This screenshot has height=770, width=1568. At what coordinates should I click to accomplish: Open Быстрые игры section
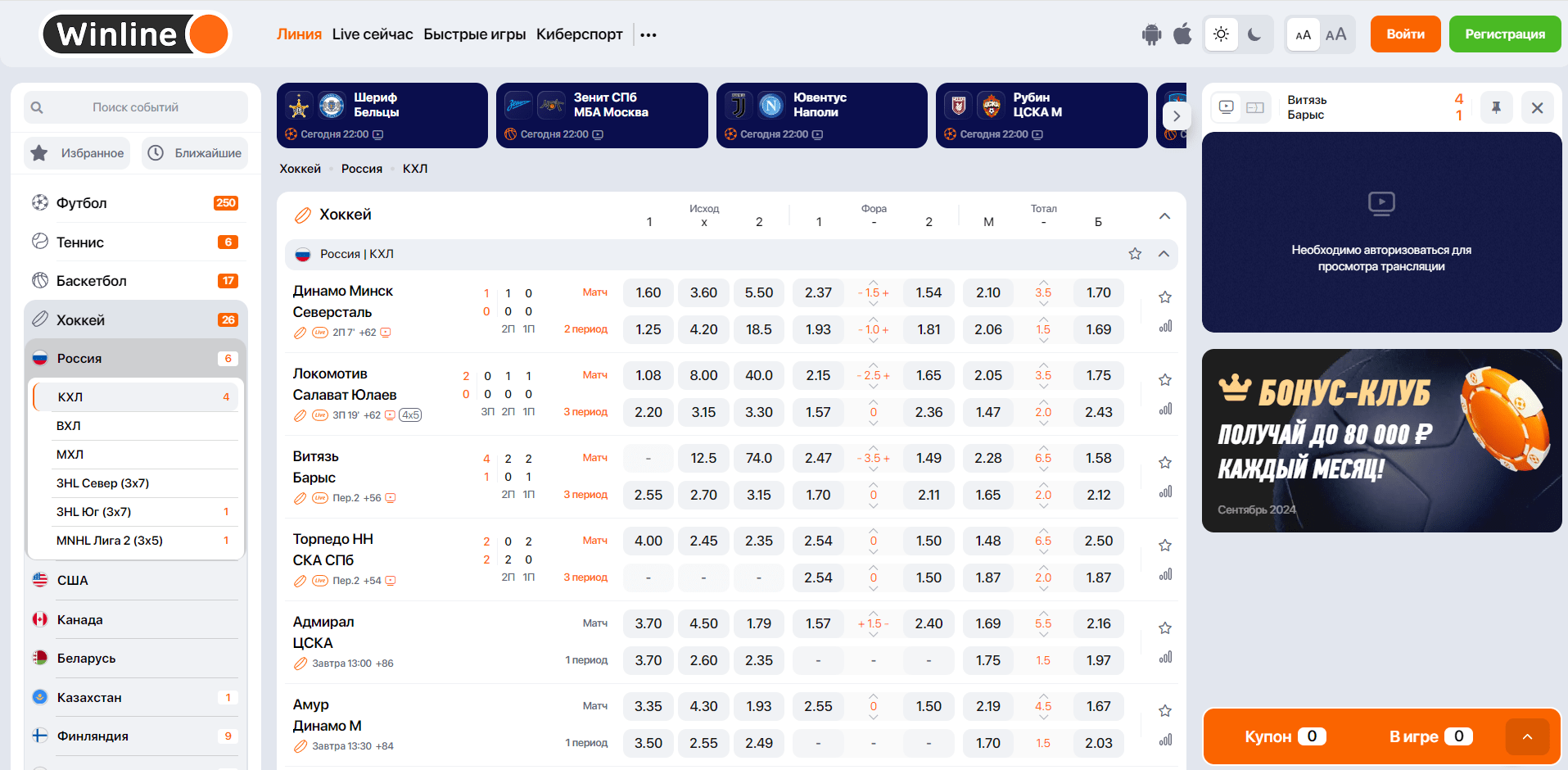click(474, 34)
